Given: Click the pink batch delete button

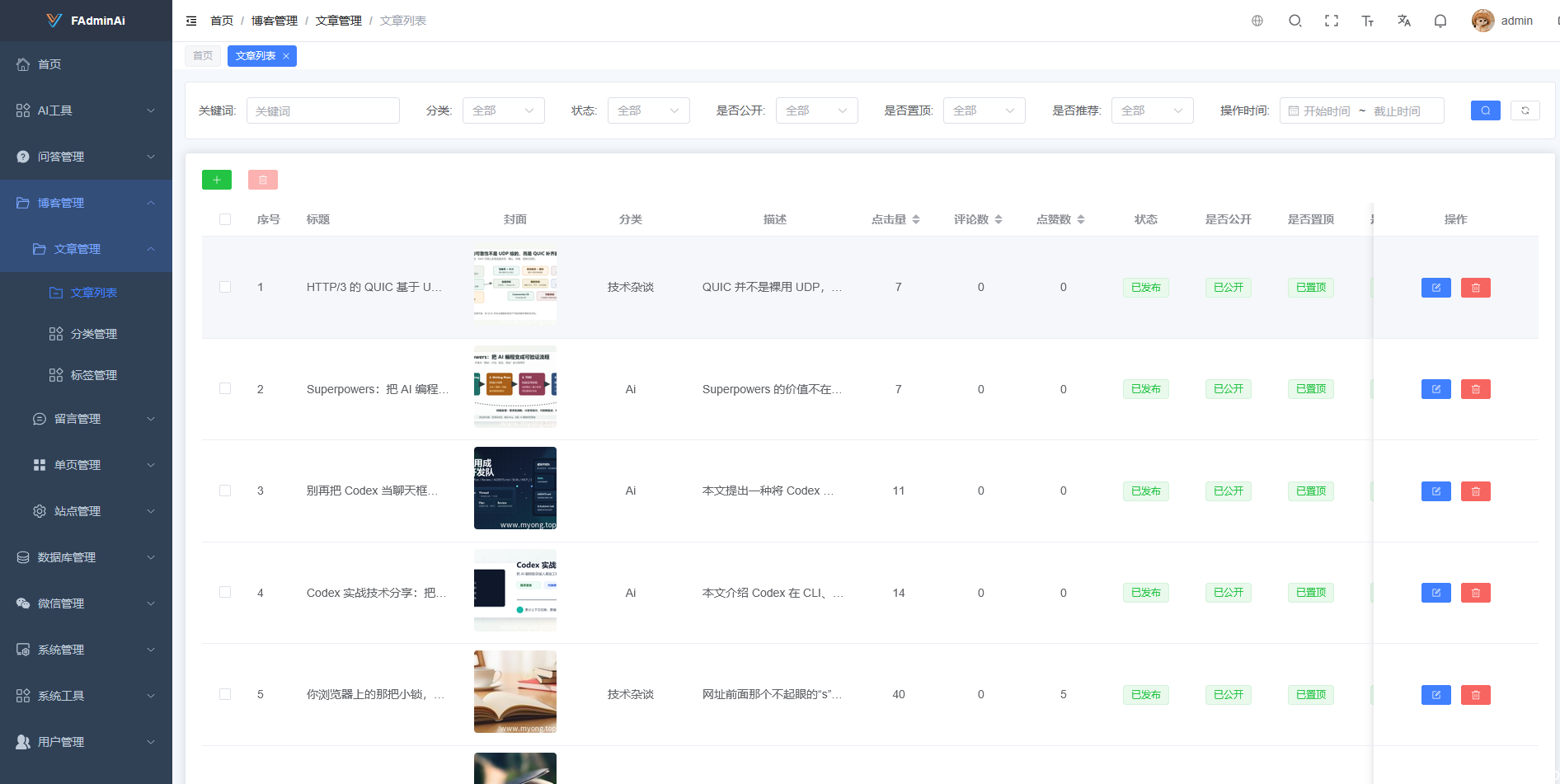Looking at the screenshot, I should [x=263, y=180].
